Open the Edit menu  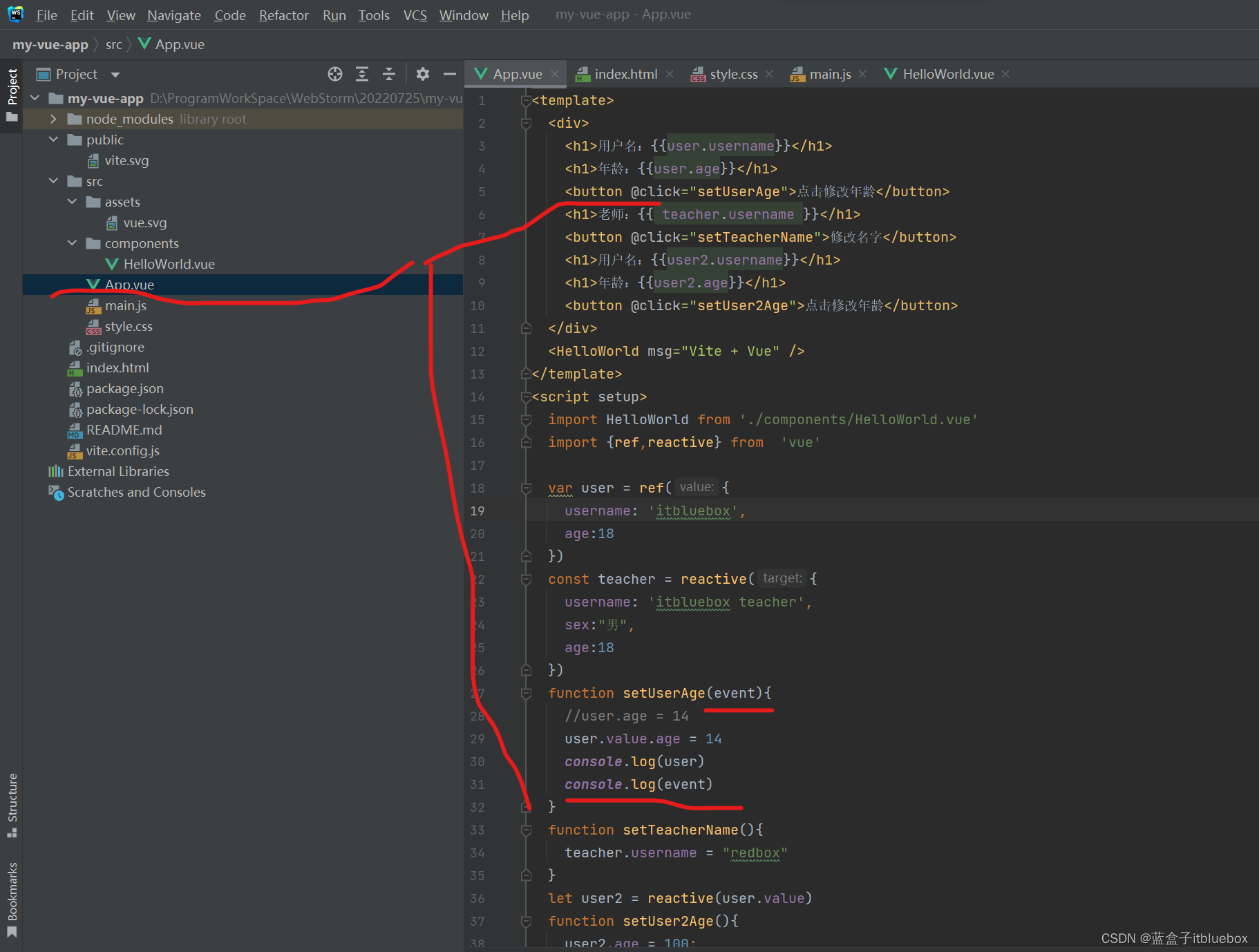[82, 15]
